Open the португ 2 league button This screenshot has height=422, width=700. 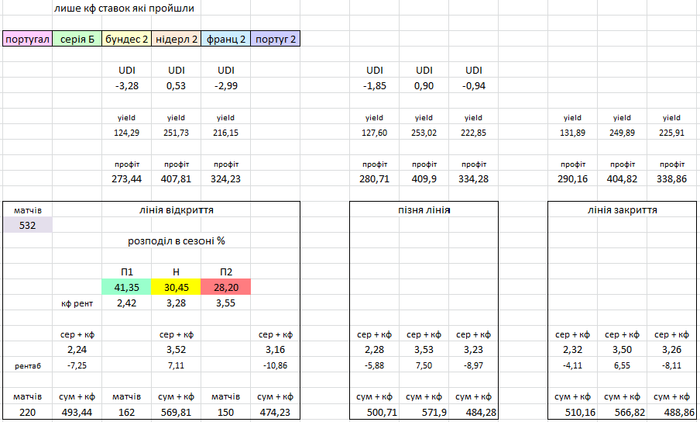(x=275, y=39)
